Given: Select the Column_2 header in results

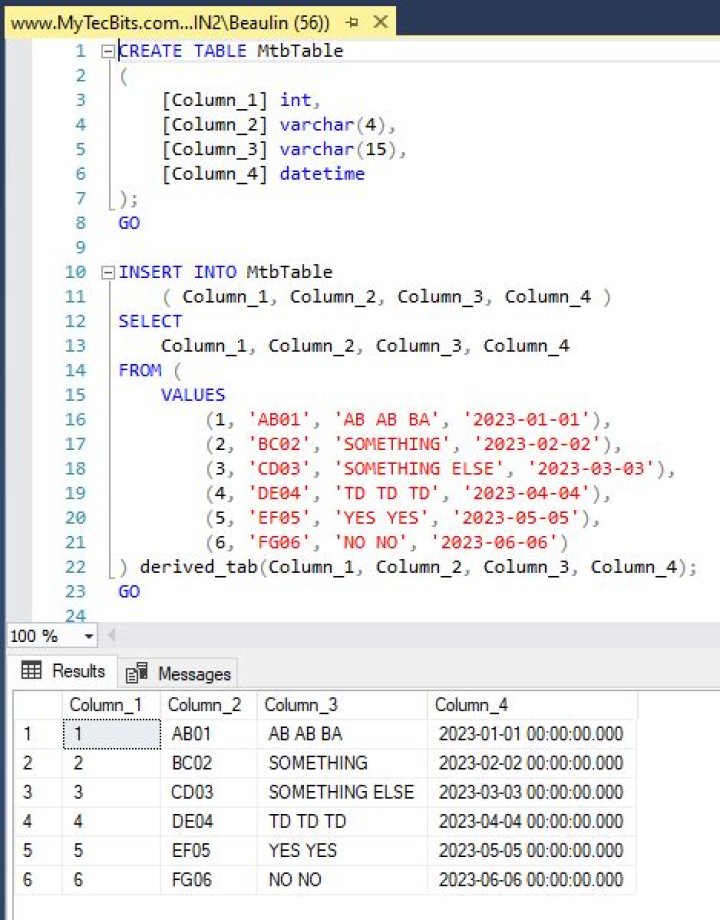Looking at the screenshot, I should (209, 705).
